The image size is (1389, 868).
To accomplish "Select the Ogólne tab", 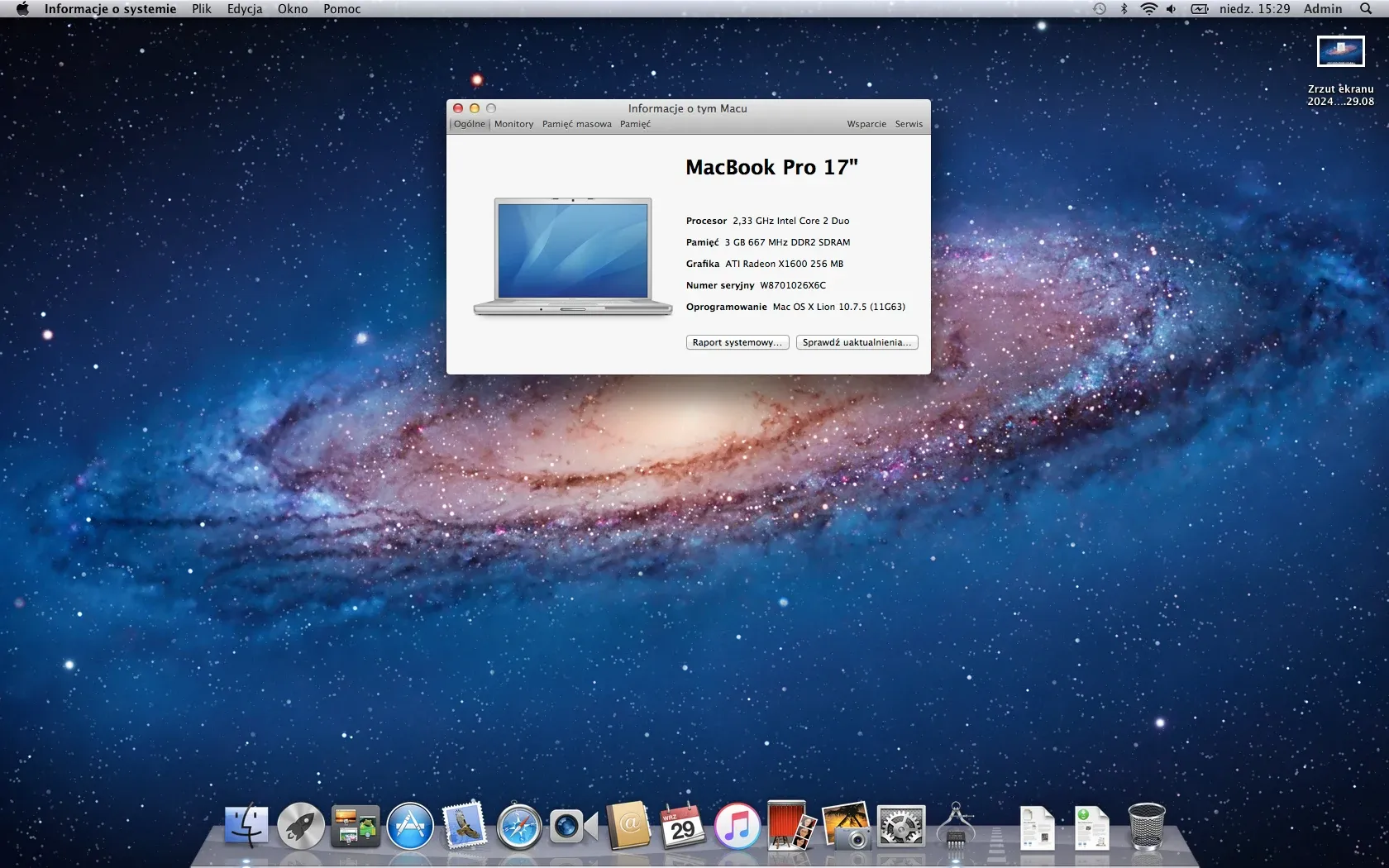I will point(470,124).
